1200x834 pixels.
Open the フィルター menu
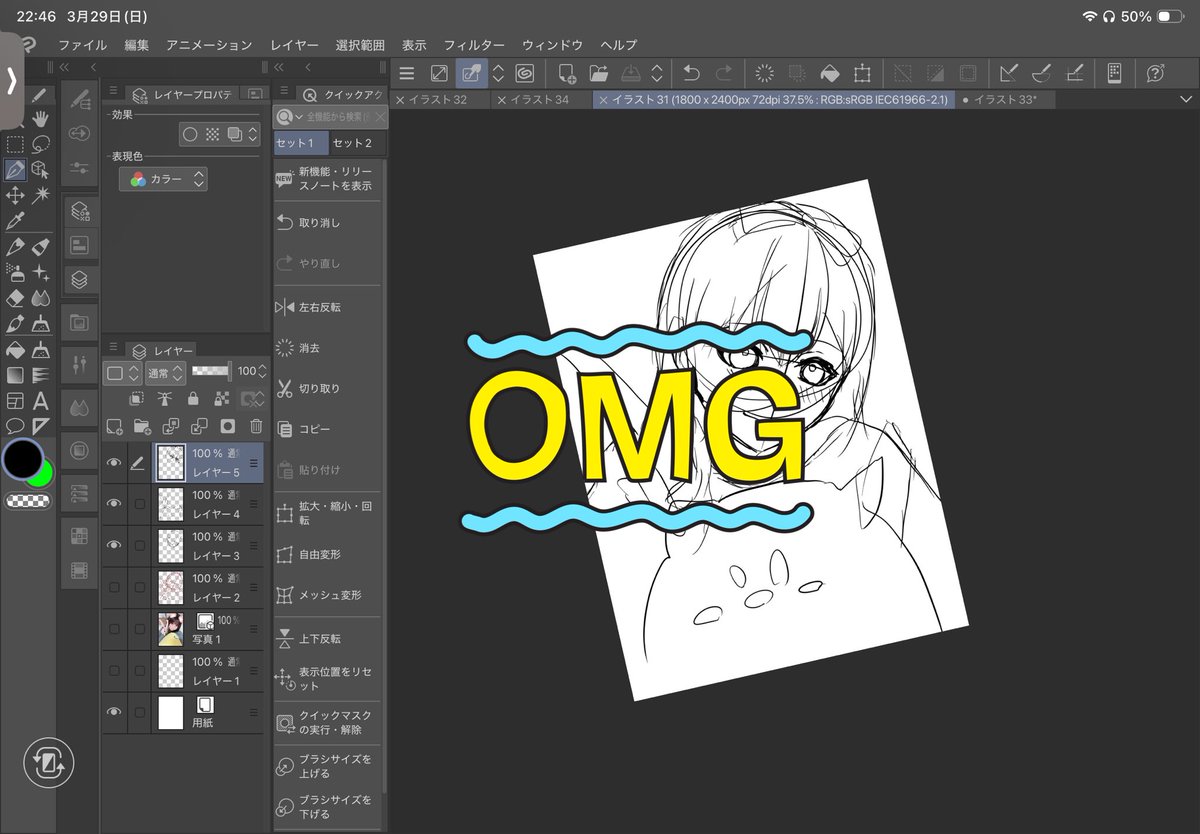click(474, 45)
